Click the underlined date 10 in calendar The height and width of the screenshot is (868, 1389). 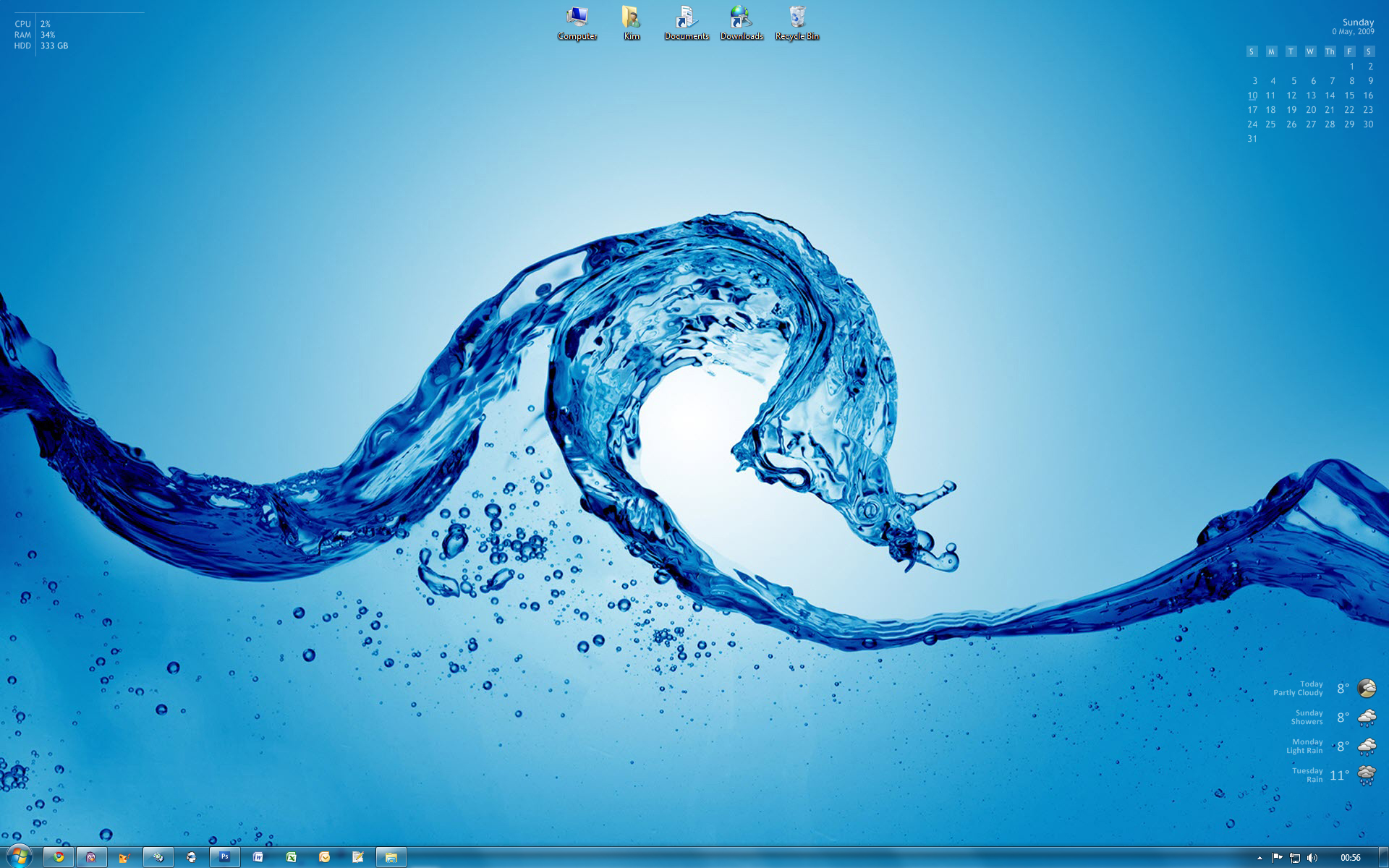1252,95
